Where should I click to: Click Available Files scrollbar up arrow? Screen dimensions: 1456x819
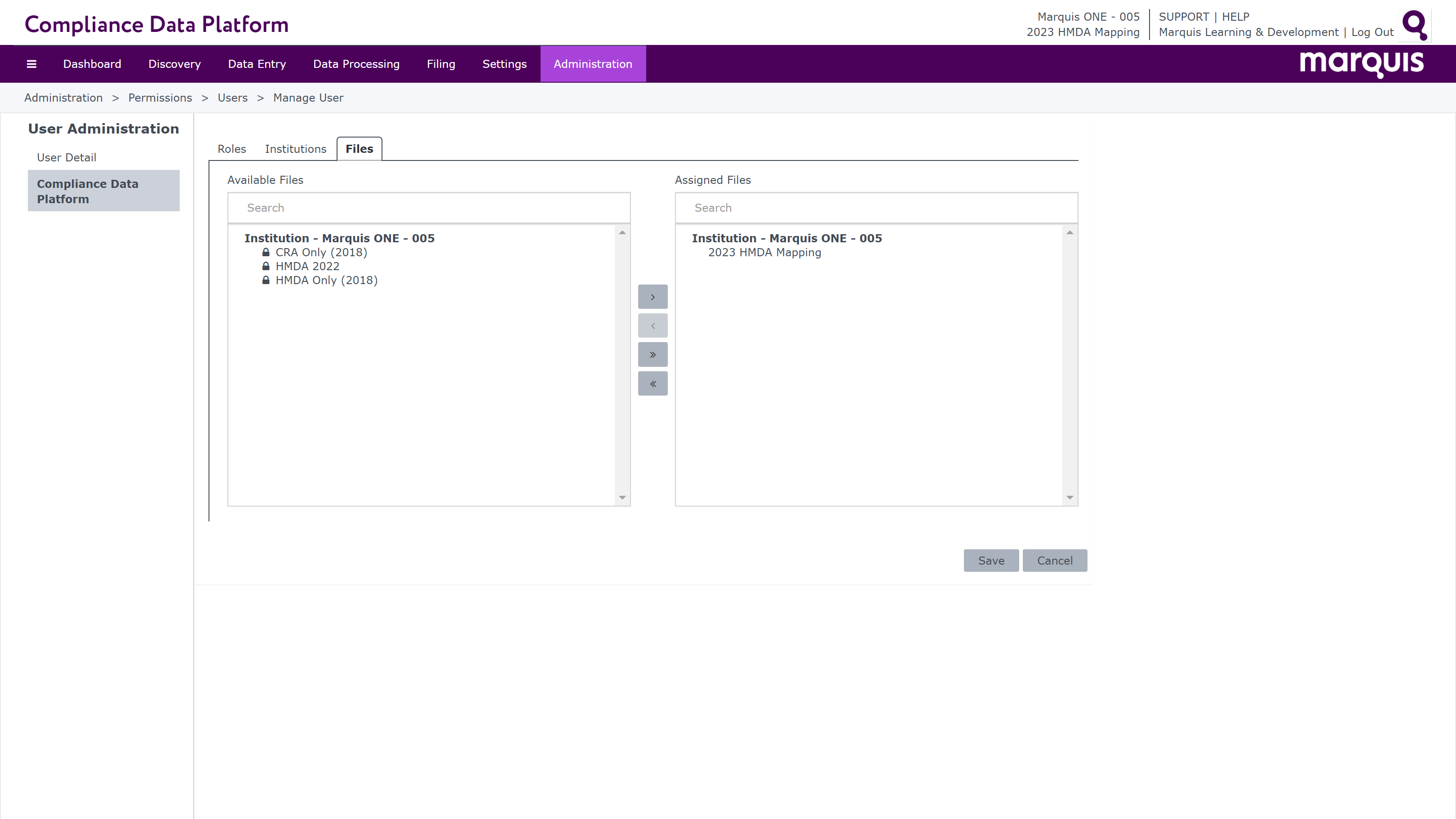(622, 232)
